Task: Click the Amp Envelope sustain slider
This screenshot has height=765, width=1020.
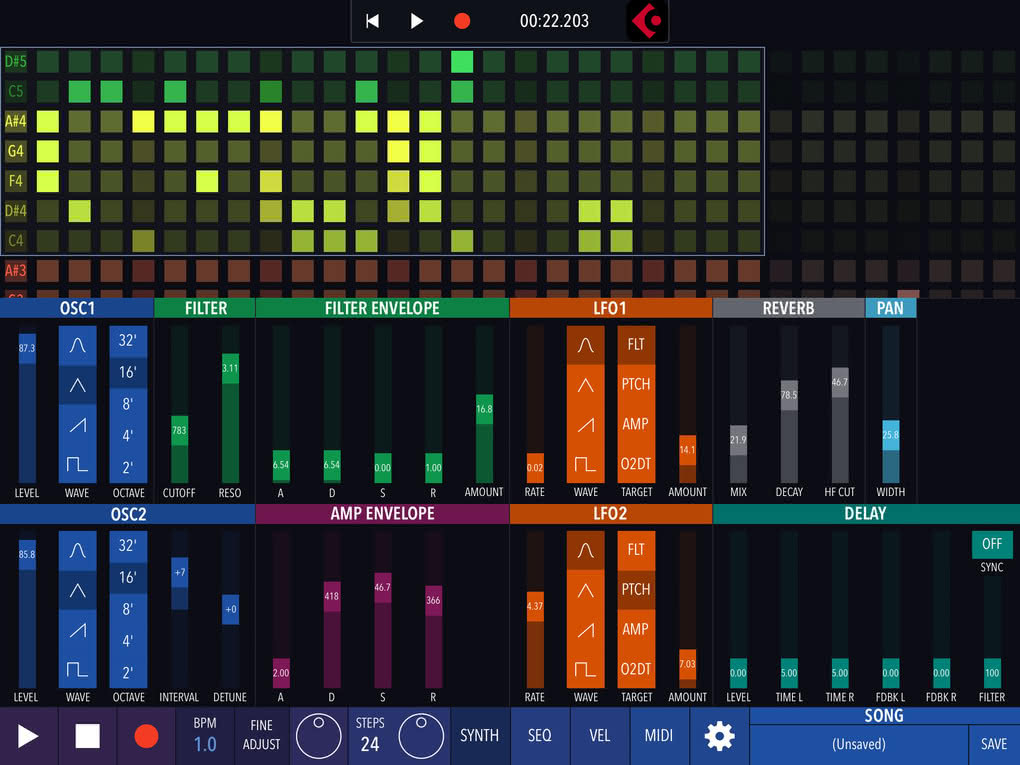Action: pos(382,610)
